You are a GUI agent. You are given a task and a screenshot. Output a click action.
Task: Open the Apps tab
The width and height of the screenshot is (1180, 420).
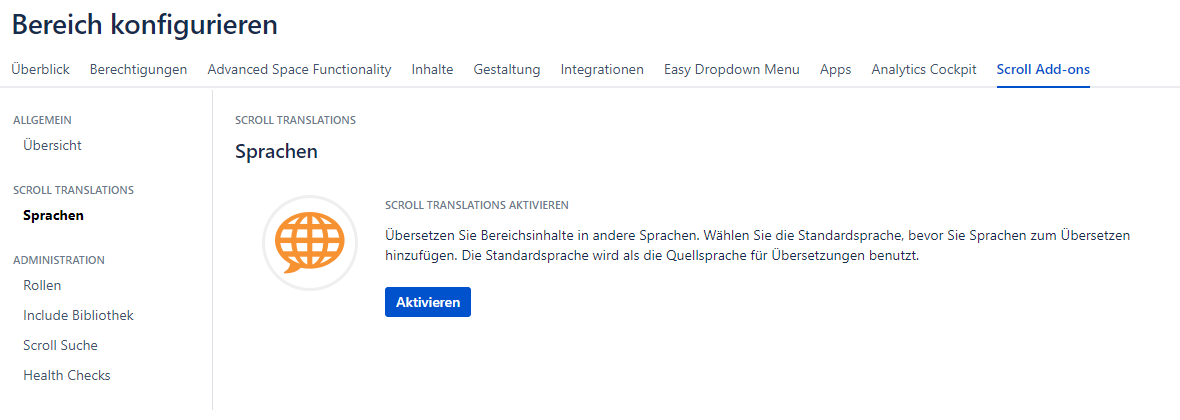(x=835, y=70)
